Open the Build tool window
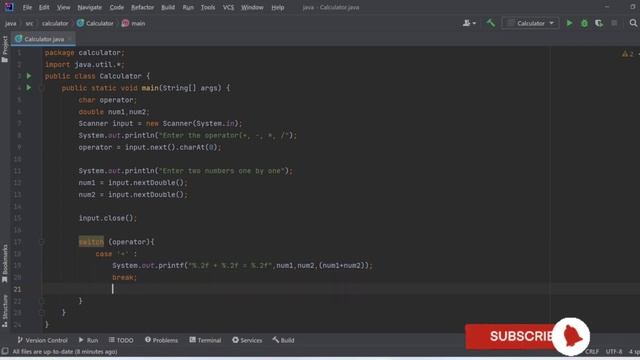 click(283, 340)
